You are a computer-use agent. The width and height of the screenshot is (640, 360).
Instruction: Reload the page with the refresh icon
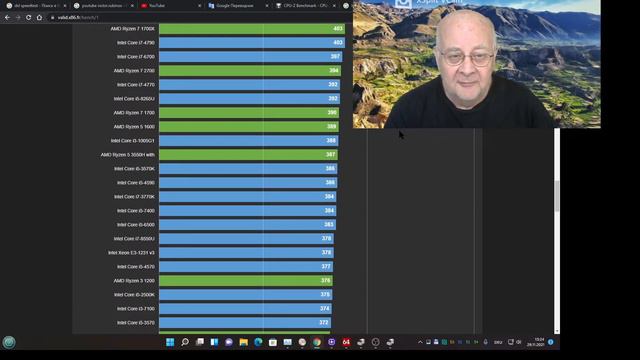click(29, 18)
